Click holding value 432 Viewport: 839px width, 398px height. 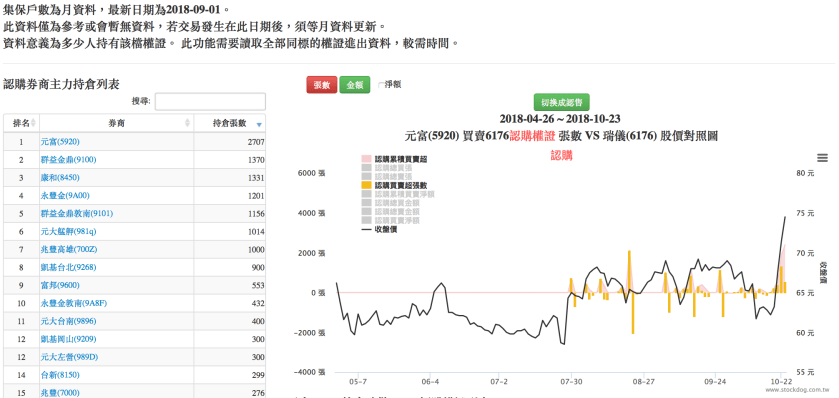pyautogui.click(x=258, y=303)
